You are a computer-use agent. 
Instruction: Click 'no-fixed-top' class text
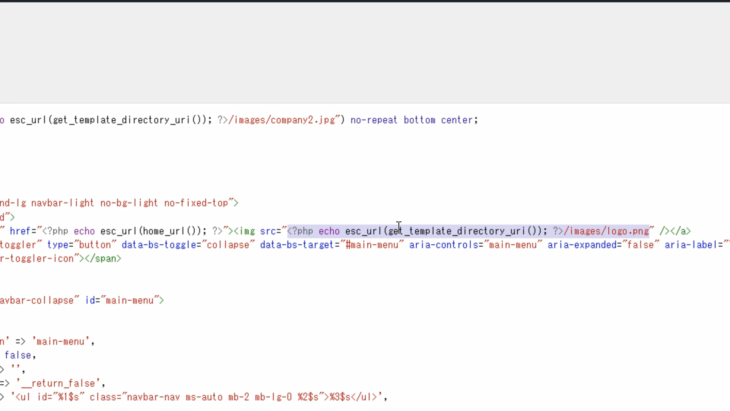point(196,203)
